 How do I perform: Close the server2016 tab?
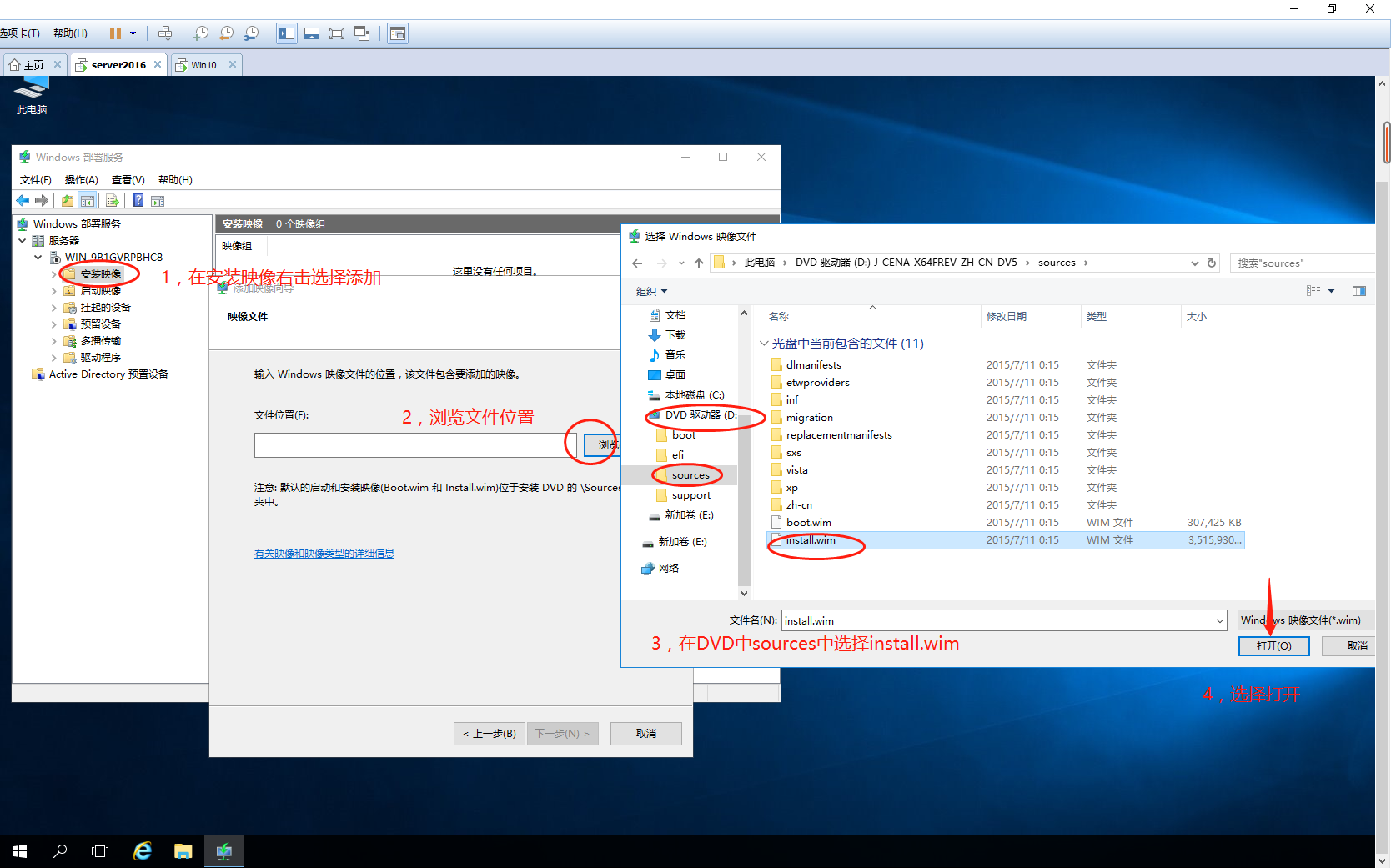158,64
